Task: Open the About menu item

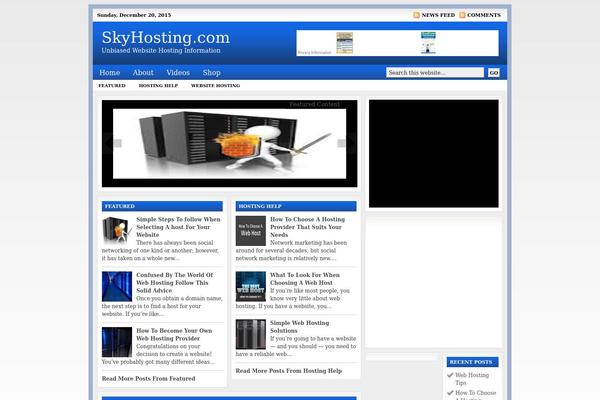Action: pyautogui.click(x=143, y=72)
